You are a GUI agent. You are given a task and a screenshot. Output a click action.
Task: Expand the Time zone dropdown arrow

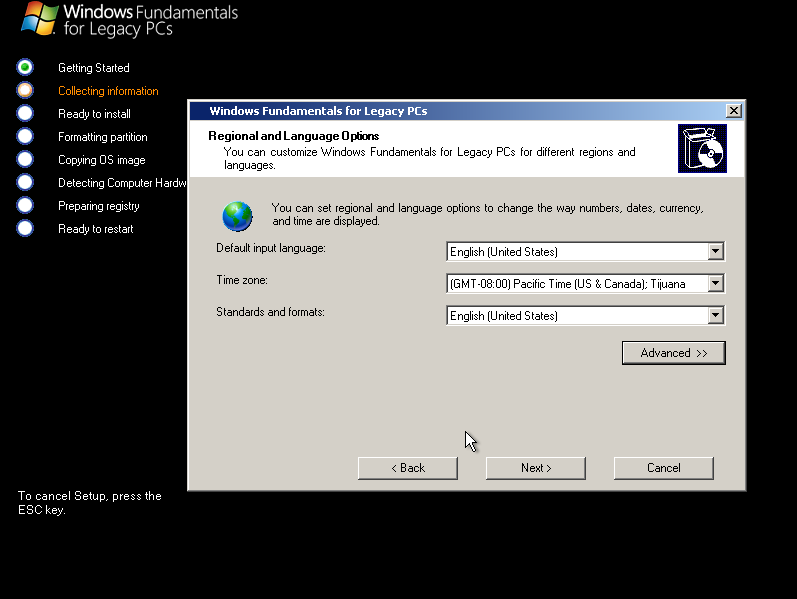[x=715, y=283]
